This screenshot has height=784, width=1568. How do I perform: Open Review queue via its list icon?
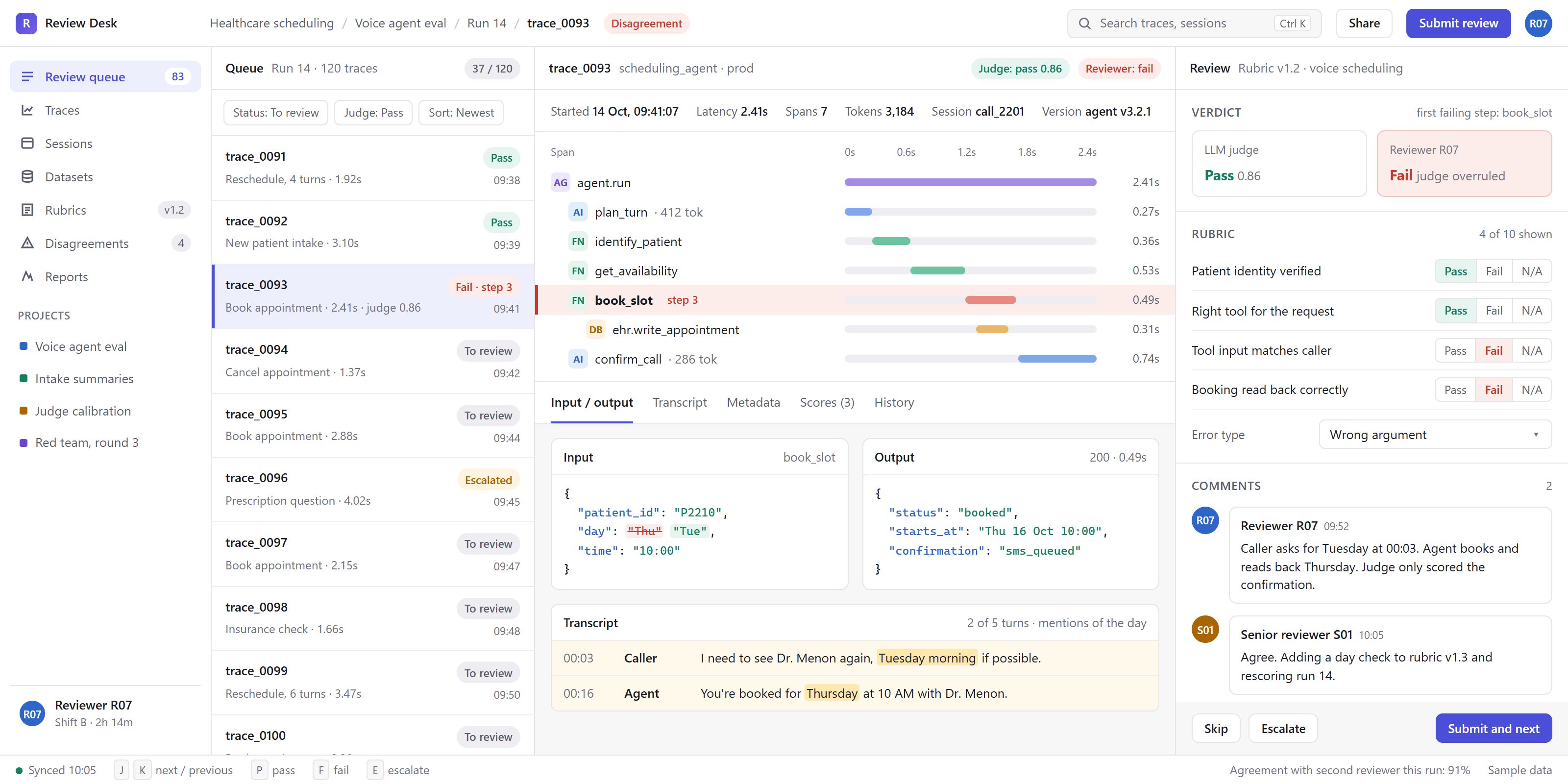(x=27, y=77)
